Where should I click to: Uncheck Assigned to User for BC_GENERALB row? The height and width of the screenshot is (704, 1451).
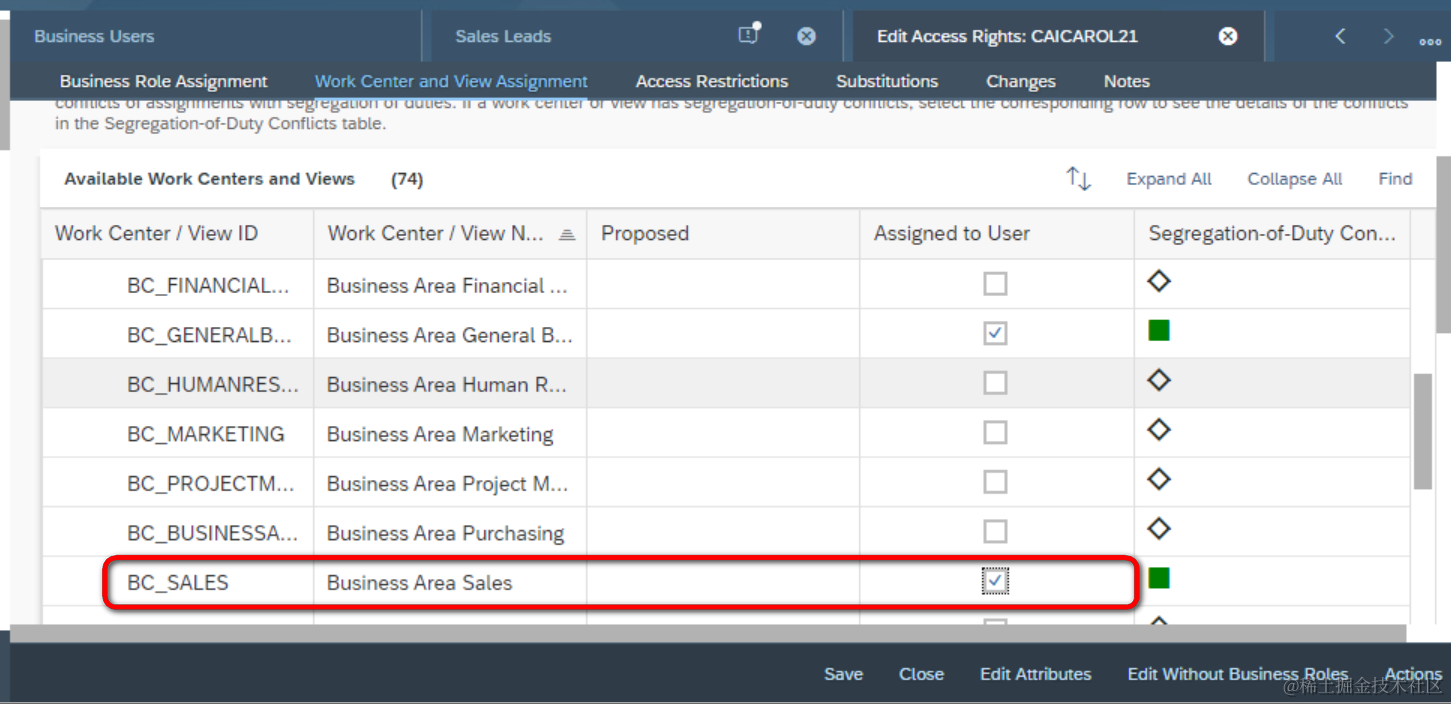point(995,333)
